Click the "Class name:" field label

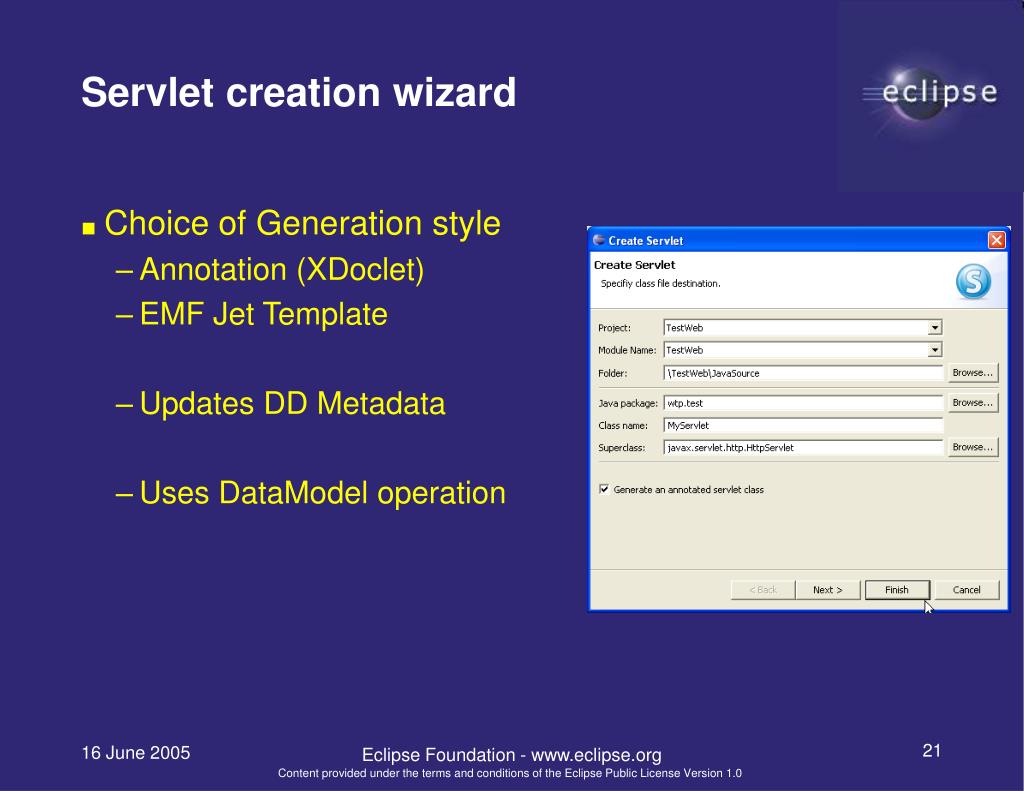[622, 426]
